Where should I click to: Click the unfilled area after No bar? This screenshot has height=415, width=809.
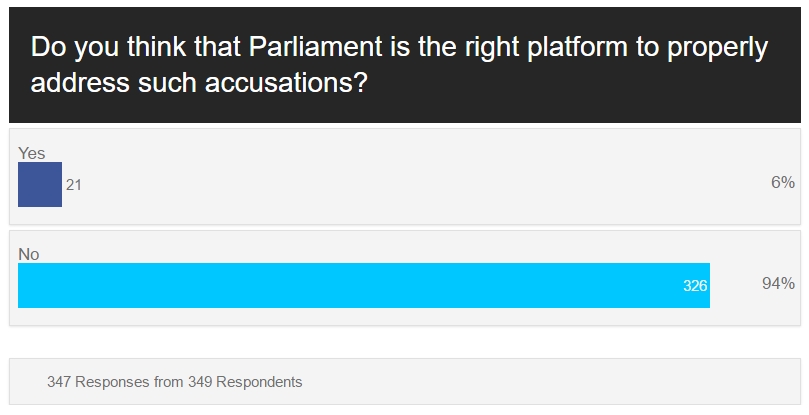(x=735, y=285)
